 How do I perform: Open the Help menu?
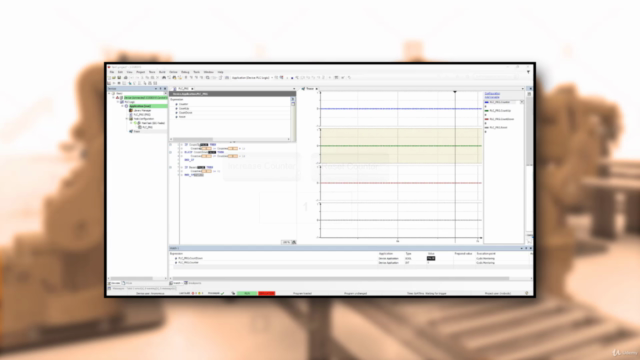(x=220, y=72)
